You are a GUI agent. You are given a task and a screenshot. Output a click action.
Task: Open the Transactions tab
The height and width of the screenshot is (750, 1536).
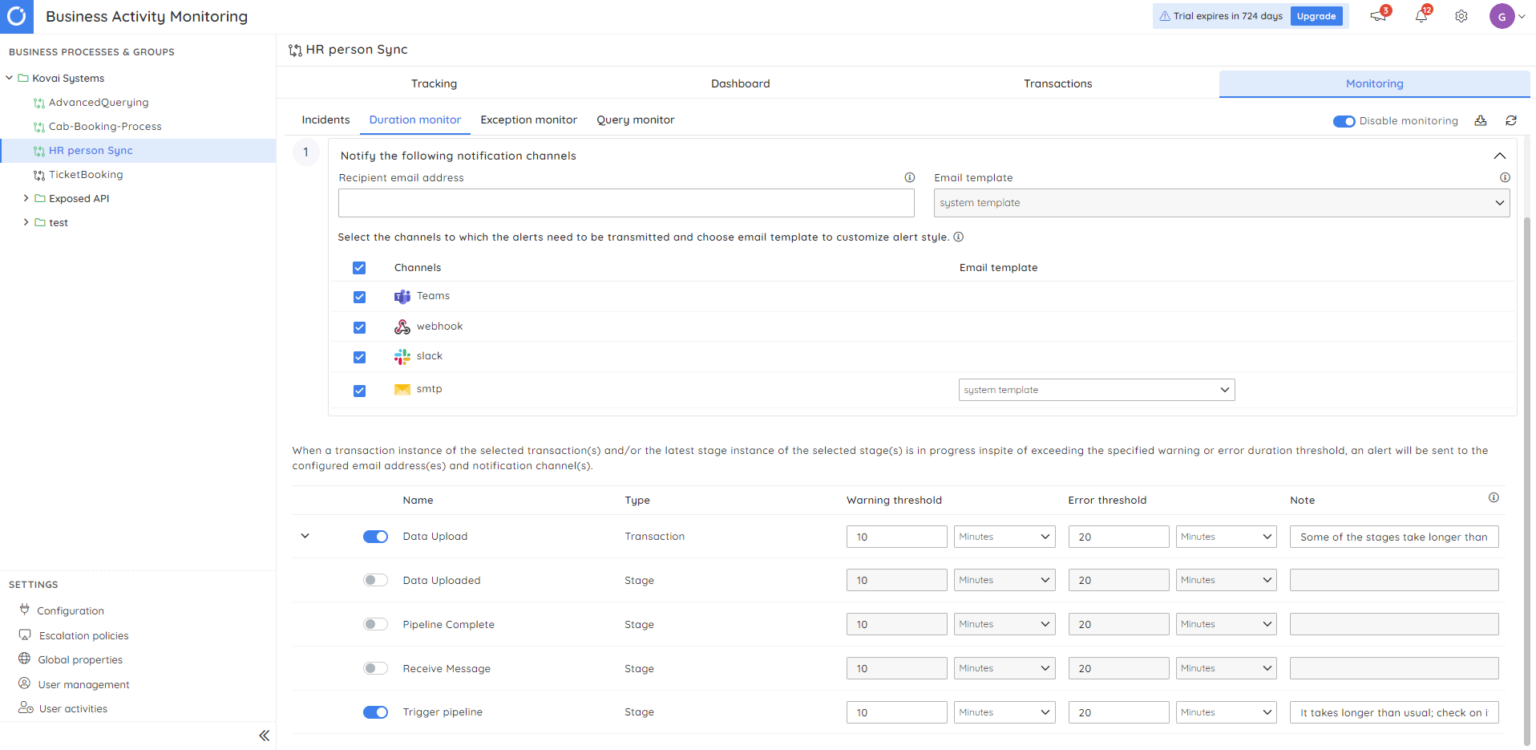[1057, 83]
